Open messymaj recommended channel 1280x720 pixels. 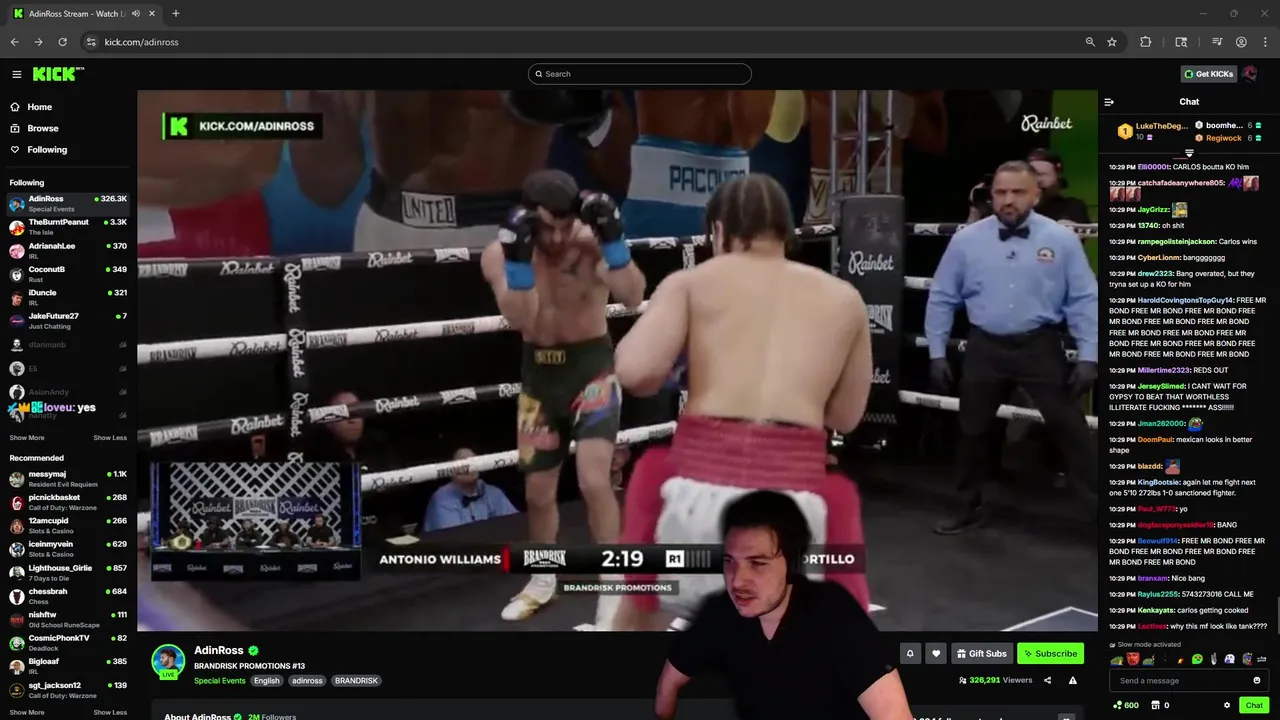(x=68, y=479)
